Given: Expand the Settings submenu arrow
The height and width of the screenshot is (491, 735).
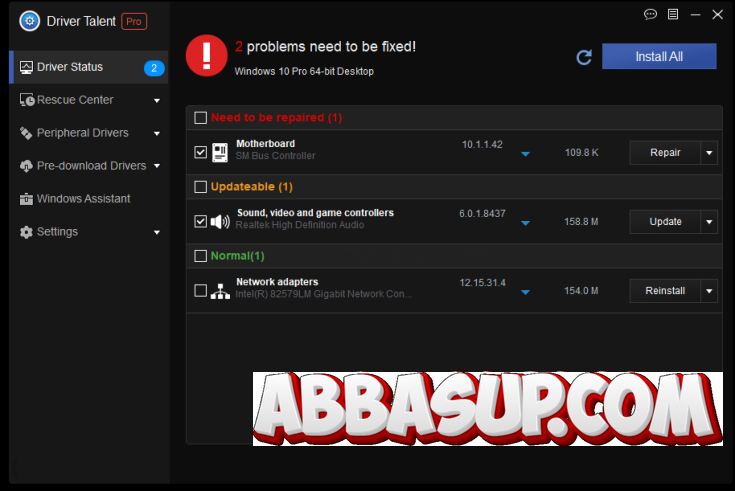Looking at the screenshot, I should pos(157,233).
